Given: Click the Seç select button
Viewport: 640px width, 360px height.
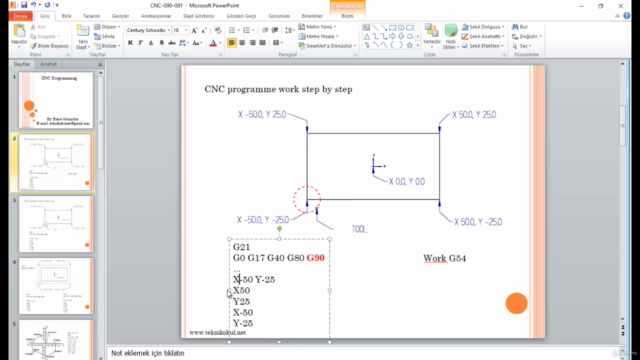Looking at the screenshot, I should (522, 46).
